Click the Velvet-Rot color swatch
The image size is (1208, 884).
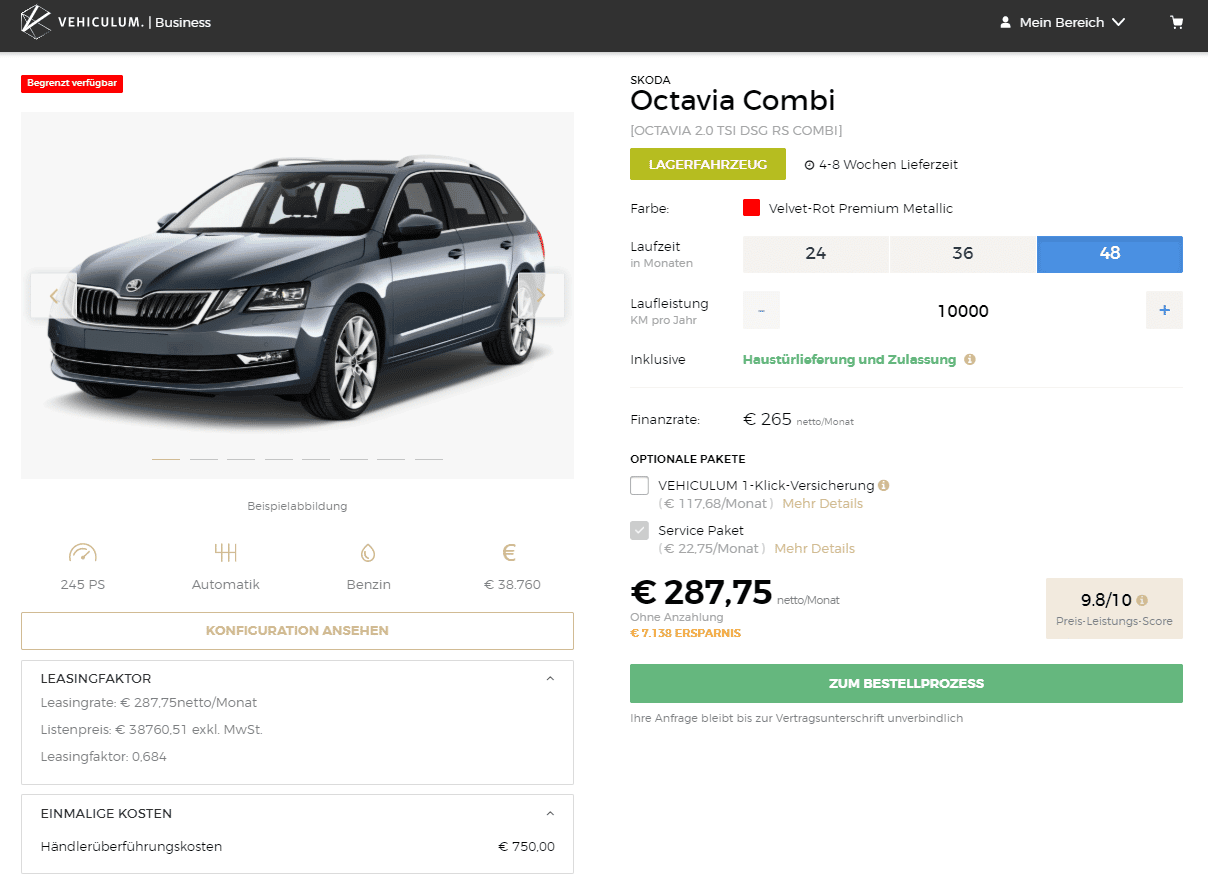click(x=752, y=208)
